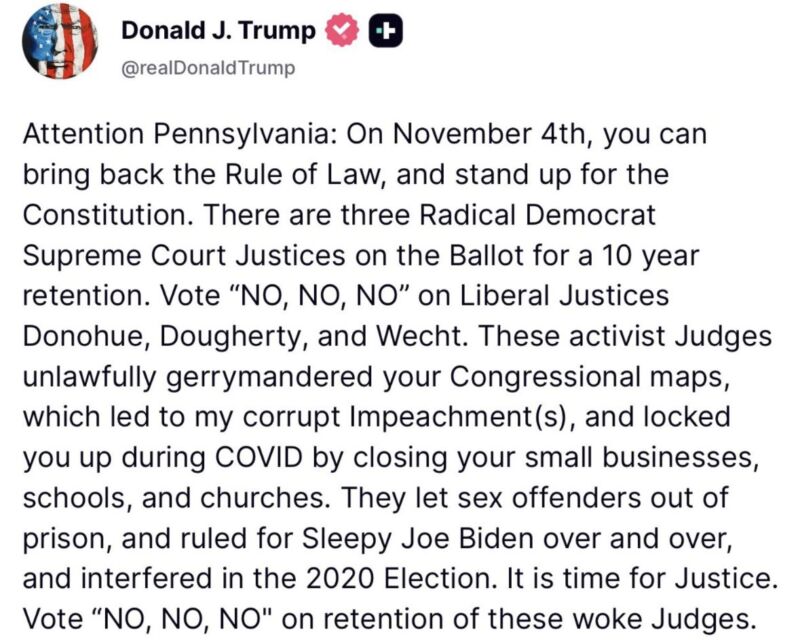Click the Truth+ icon beside the checkmark
800x643 pixels.
point(384,30)
